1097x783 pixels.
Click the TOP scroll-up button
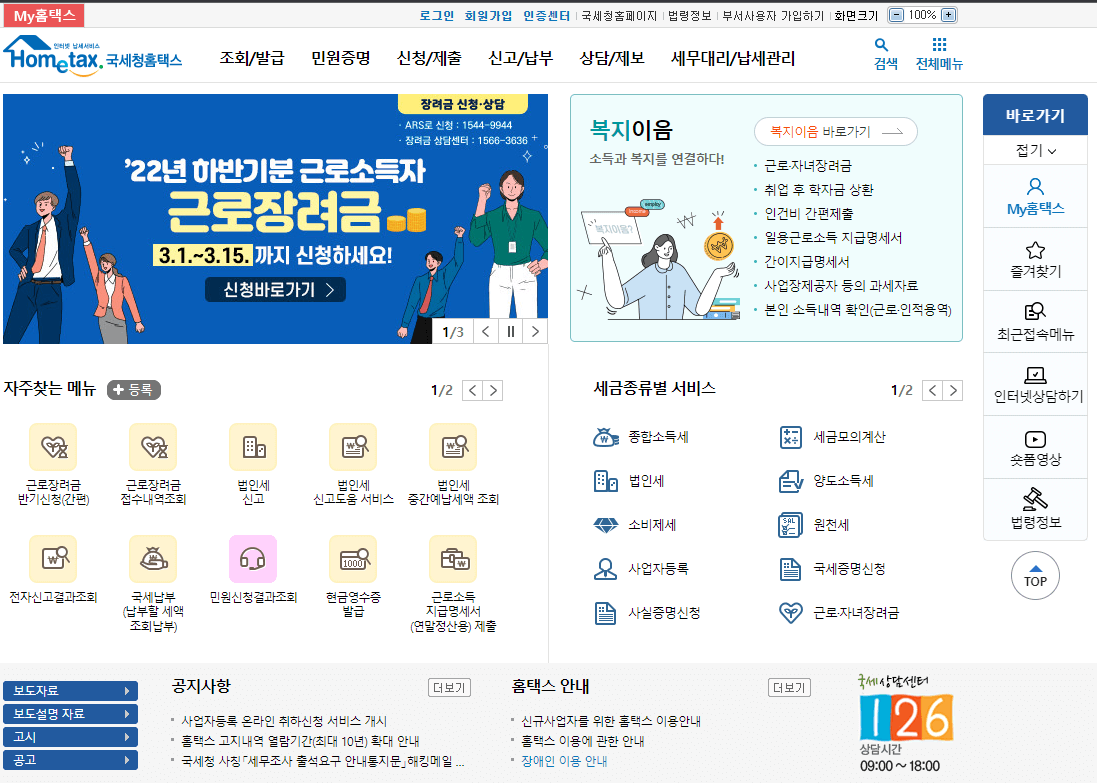point(1035,576)
